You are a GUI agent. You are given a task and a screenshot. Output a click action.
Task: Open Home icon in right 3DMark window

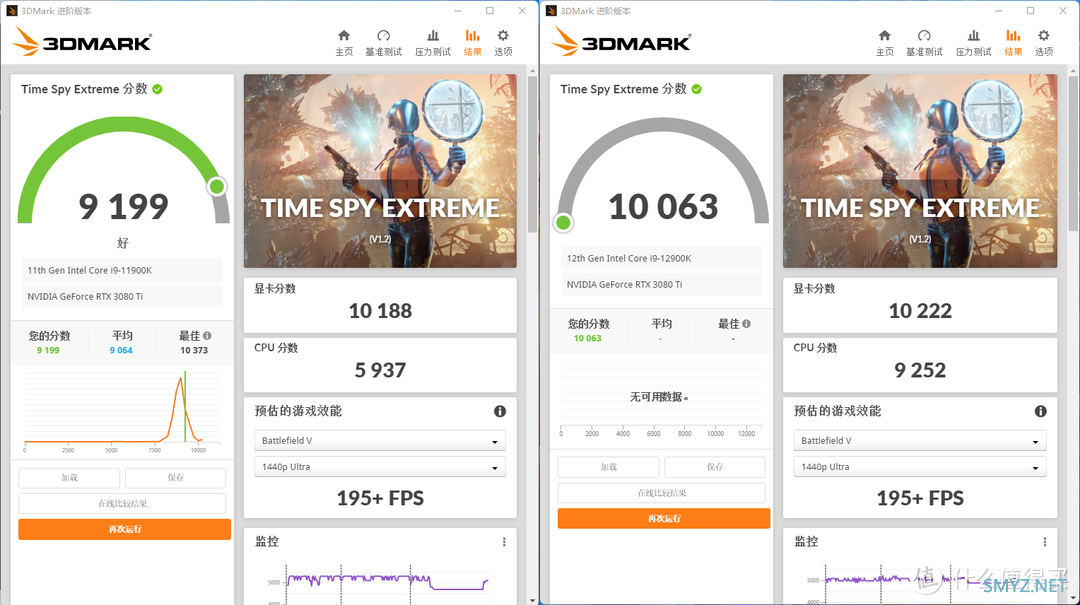click(x=884, y=35)
